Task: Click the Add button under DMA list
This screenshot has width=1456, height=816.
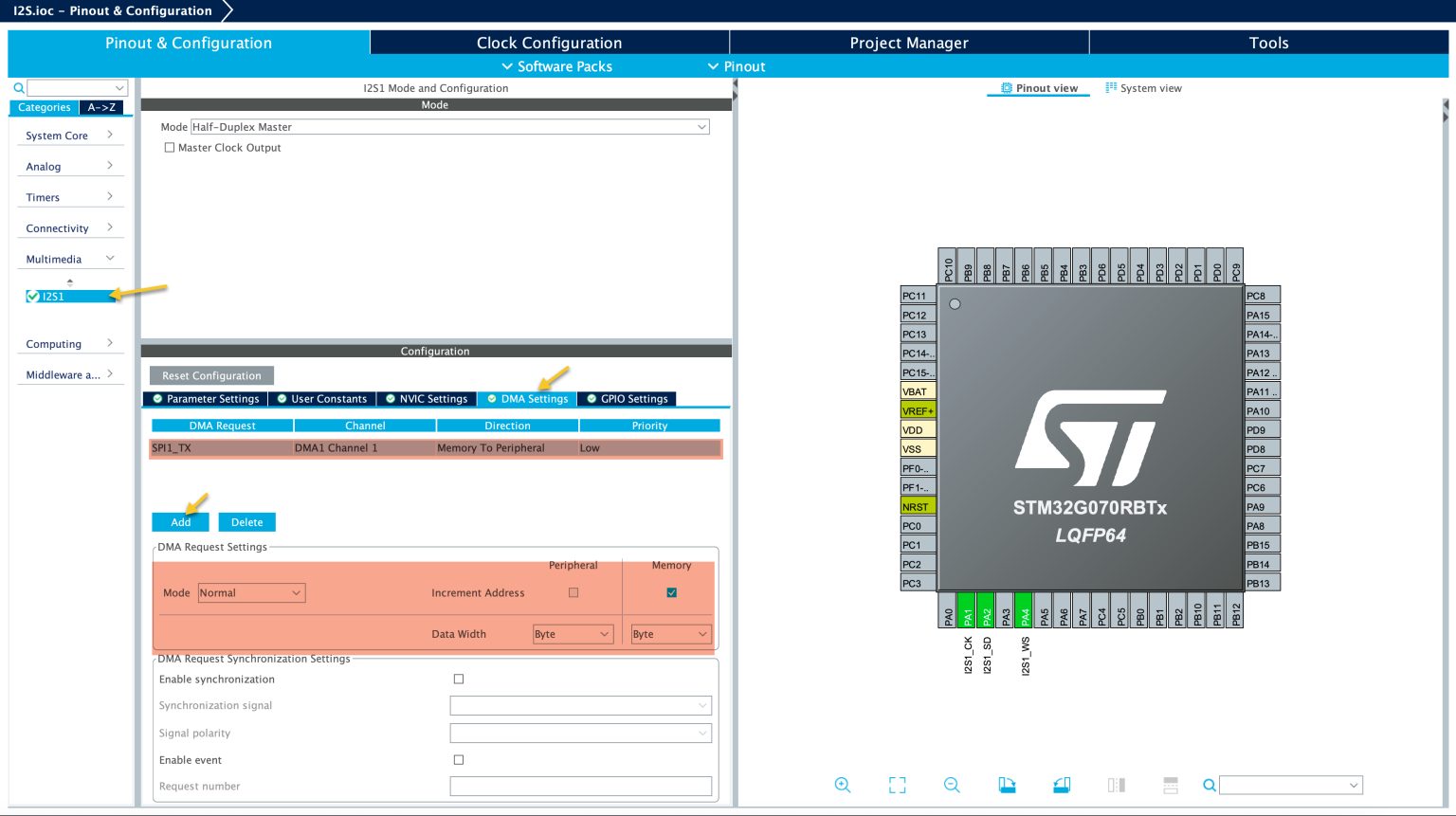Action: point(180,522)
